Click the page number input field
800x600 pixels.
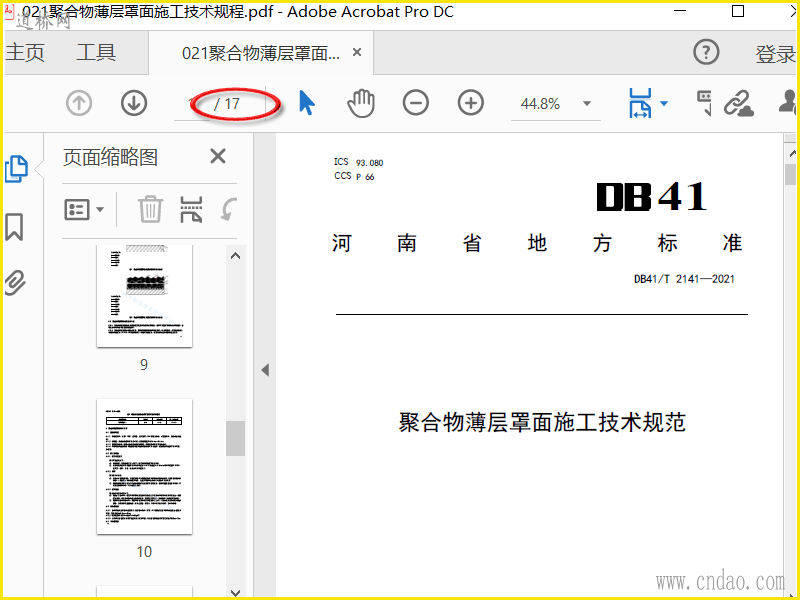tap(194, 104)
